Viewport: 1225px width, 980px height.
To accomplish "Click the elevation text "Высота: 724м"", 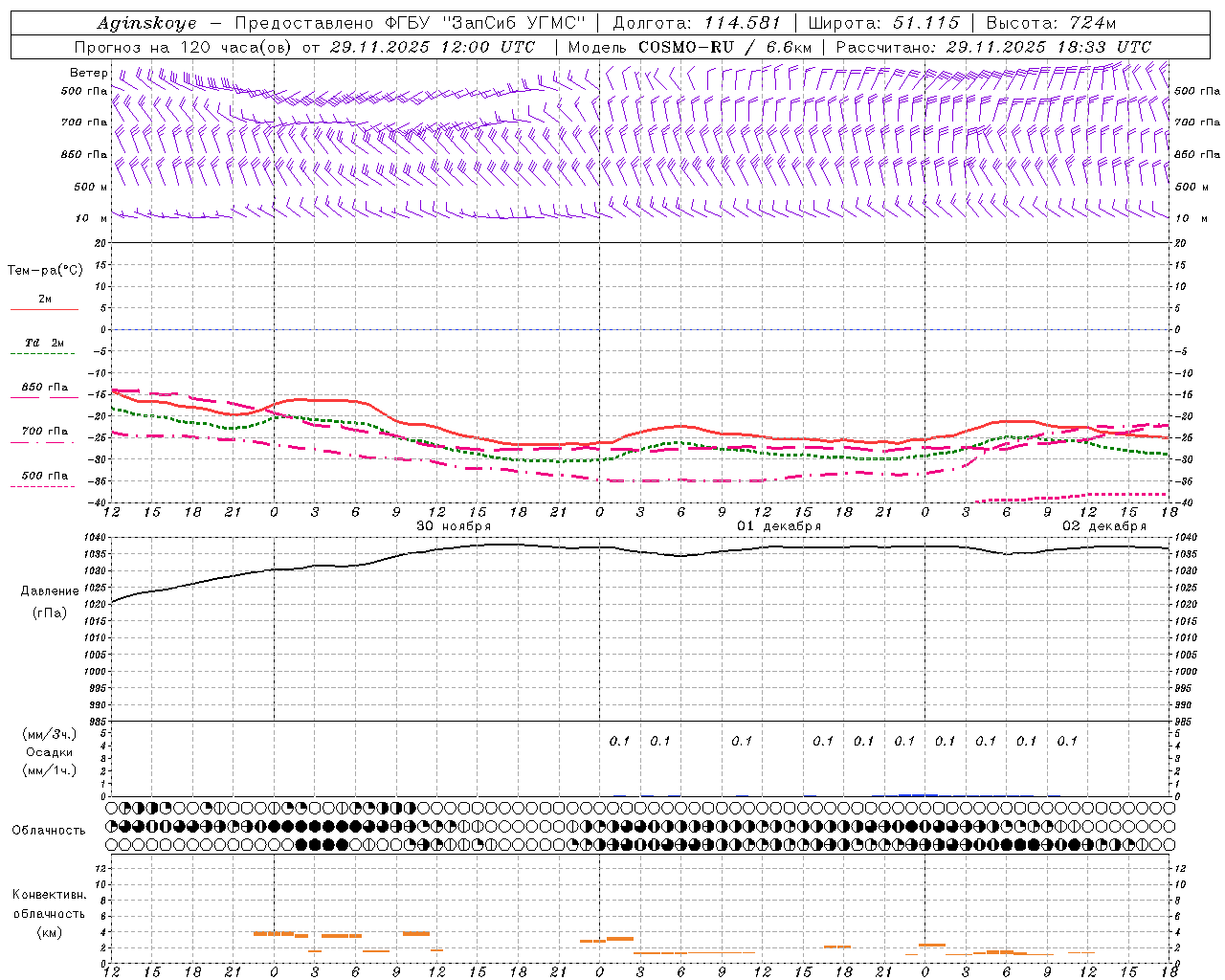I will click(x=1051, y=23).
